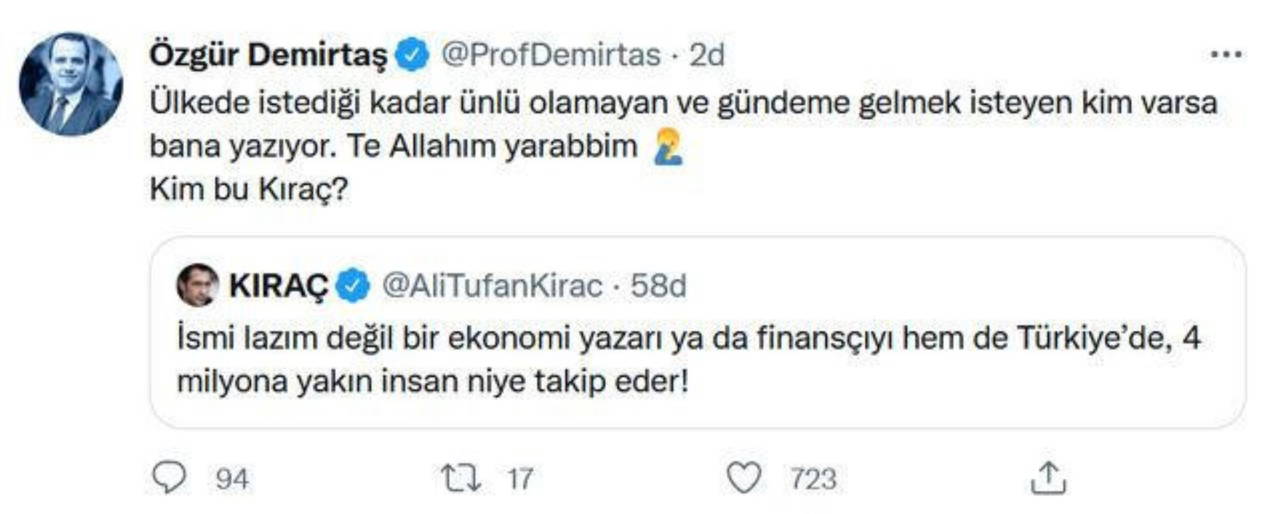Click the retweet arrows icon
1280x514 pixels.
click(462, 479)
